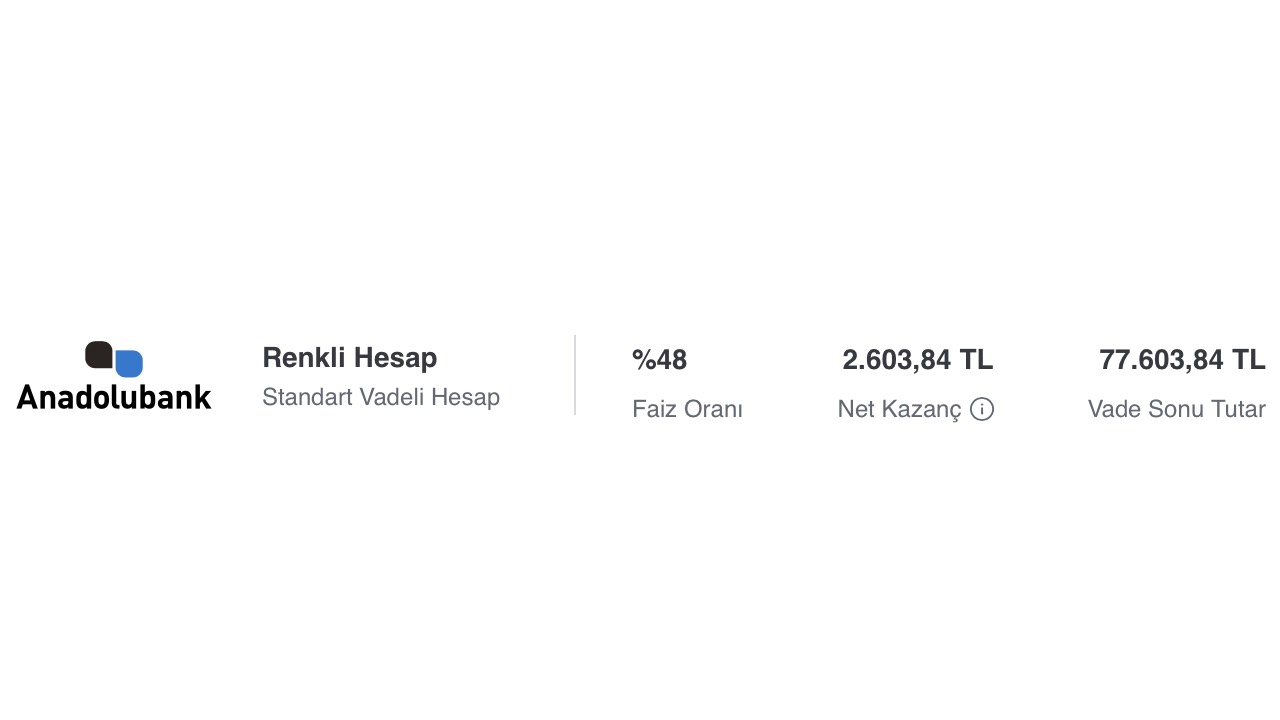1280x720 pixels.
Task: Click the dark rounded shape in the logo
Action: [x=98, y=355]
